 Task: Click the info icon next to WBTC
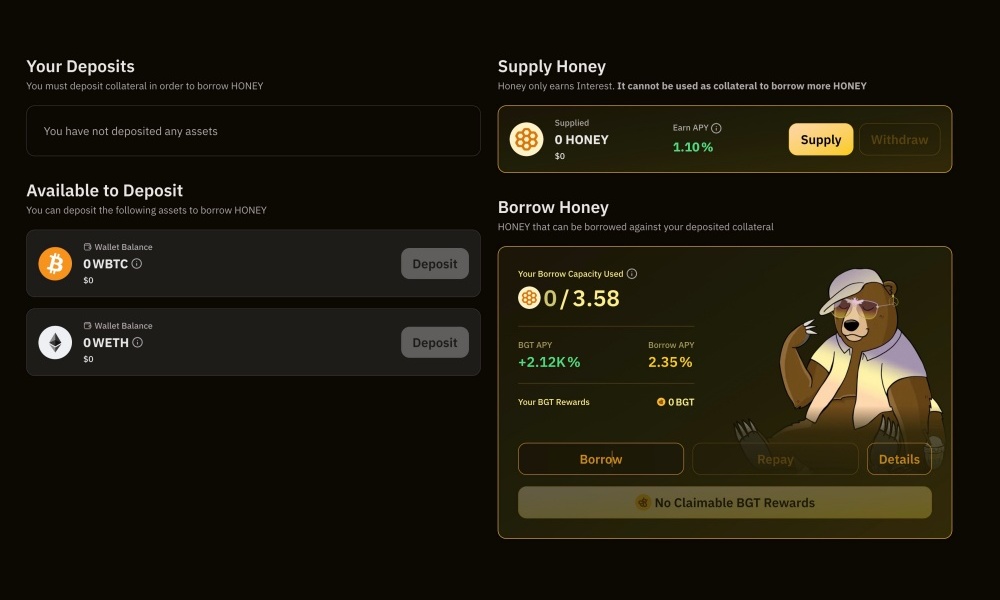coord(135,263)
